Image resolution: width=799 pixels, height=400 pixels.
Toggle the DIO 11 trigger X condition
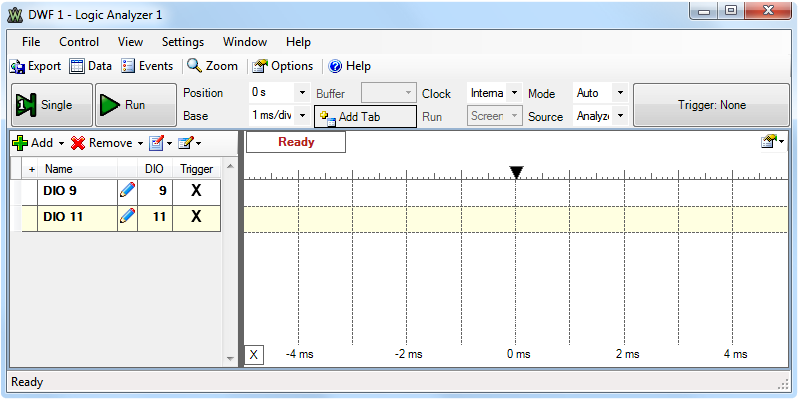[x=196, y=217]
